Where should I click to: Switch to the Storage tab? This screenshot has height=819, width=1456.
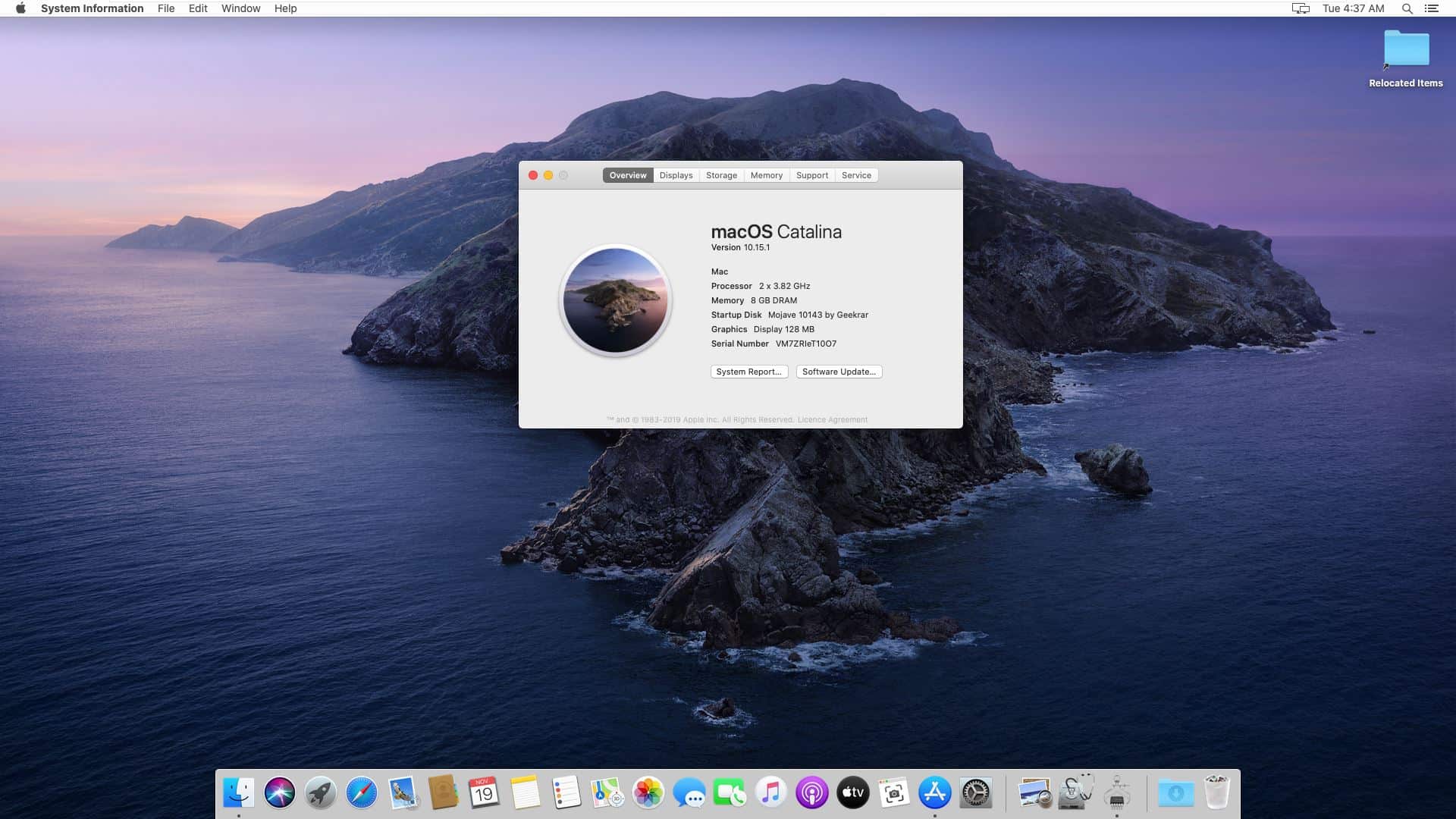(x=721, y=175)
